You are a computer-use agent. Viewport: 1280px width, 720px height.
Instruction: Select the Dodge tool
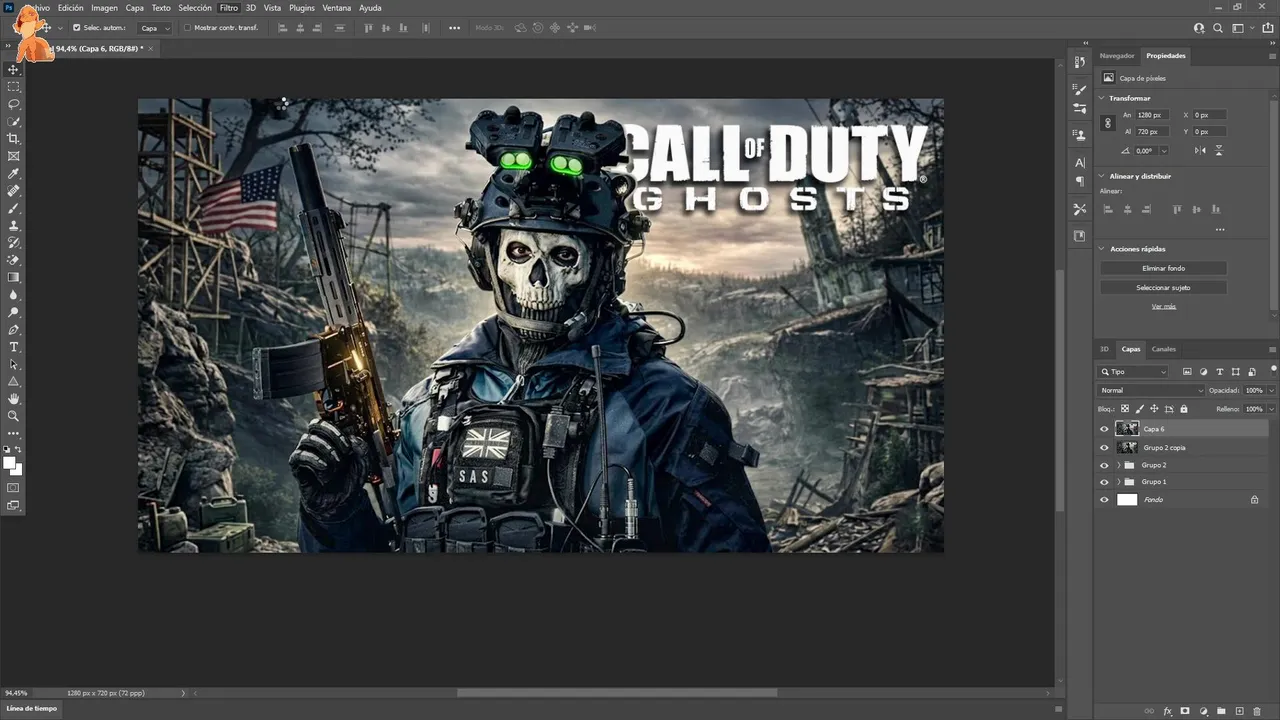(x=14, y=312)
